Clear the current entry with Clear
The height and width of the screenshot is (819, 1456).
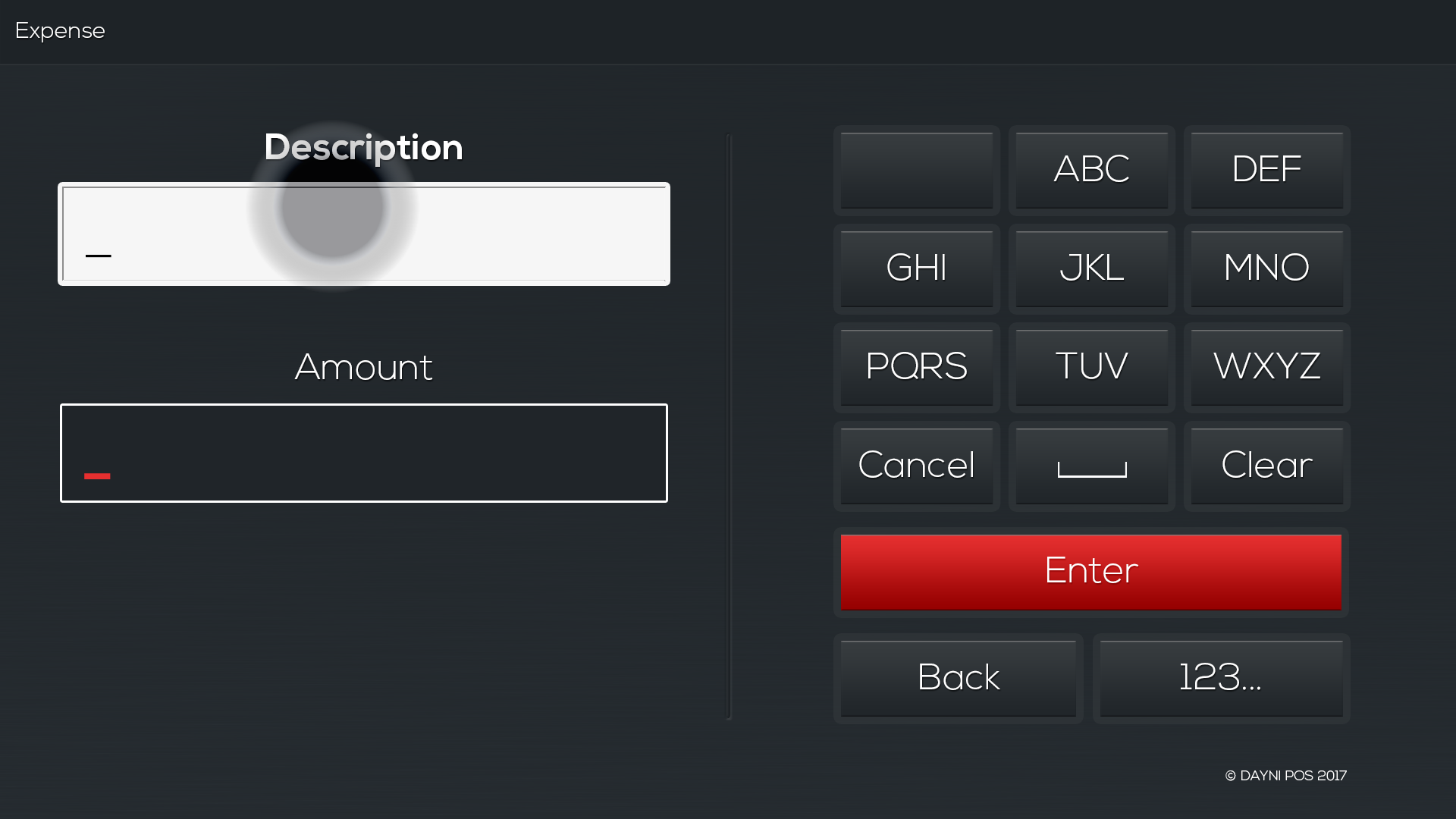[1266, 466]
